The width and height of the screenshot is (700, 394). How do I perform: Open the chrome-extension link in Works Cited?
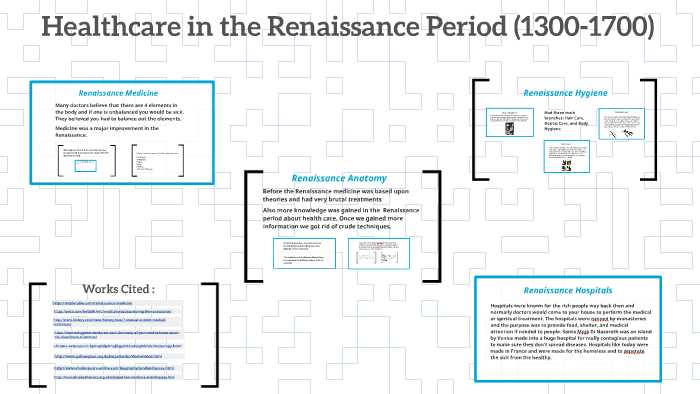pyautogui.click(x=118, y=346)
